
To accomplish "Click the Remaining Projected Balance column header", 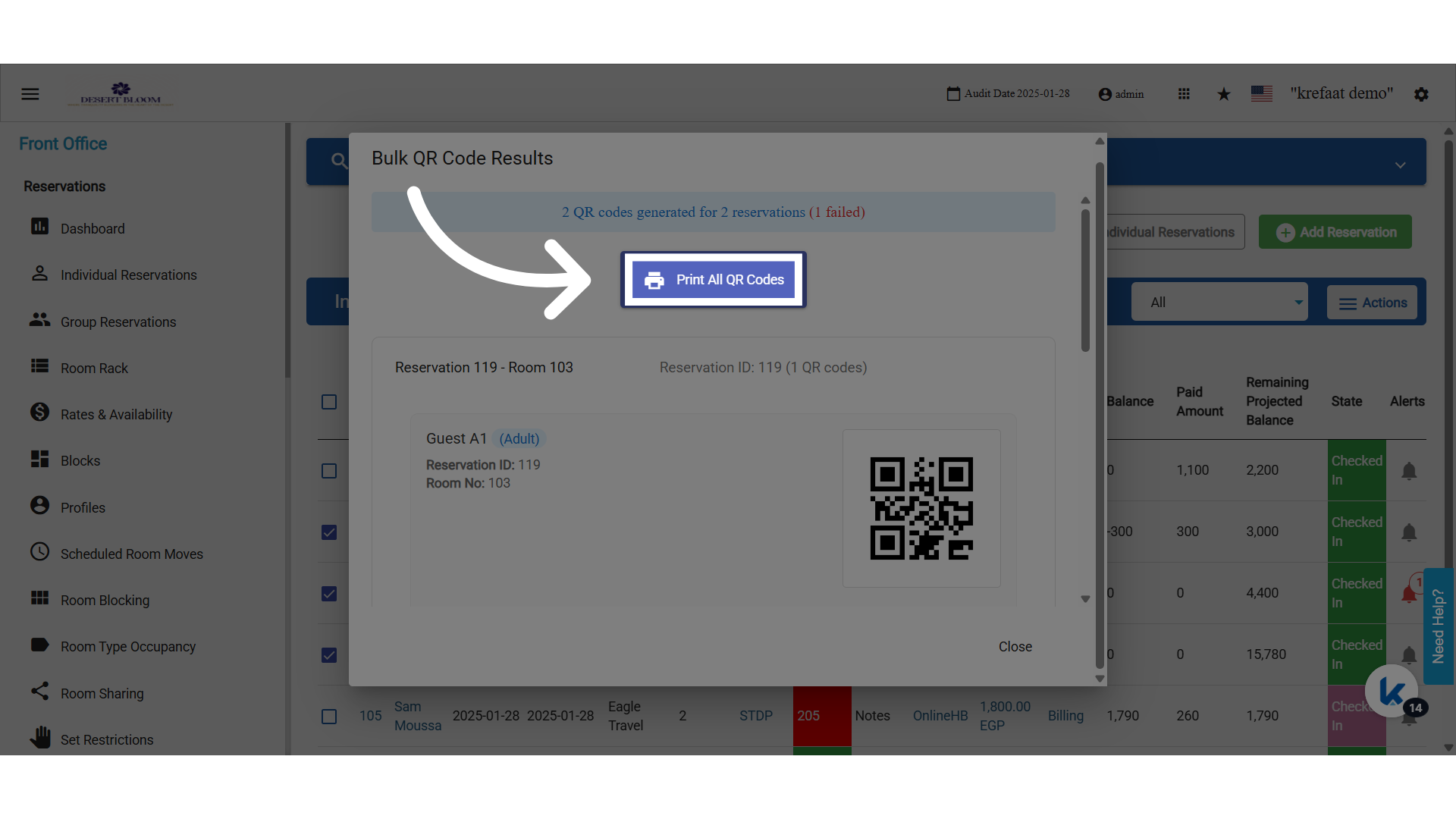I will 1278,401.
